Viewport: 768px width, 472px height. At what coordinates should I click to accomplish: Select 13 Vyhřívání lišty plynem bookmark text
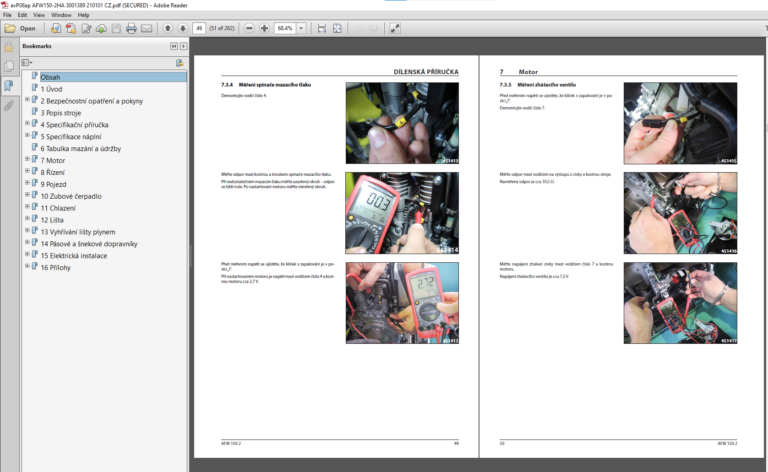(x=78, y=232)
